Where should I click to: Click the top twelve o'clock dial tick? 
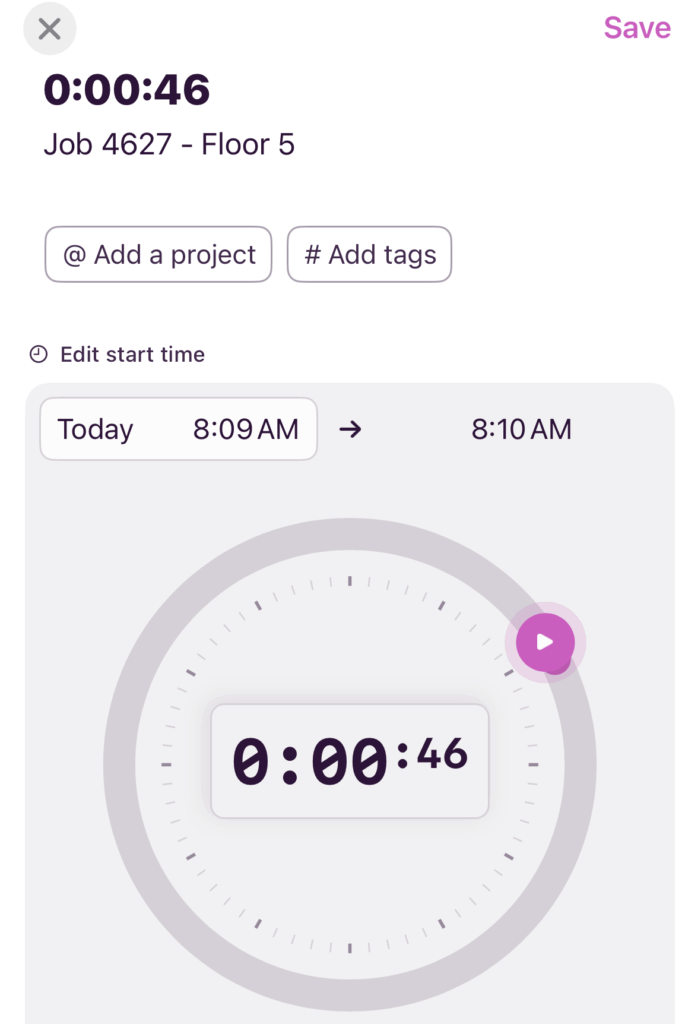pyautogui.click(x=350, y=580)
